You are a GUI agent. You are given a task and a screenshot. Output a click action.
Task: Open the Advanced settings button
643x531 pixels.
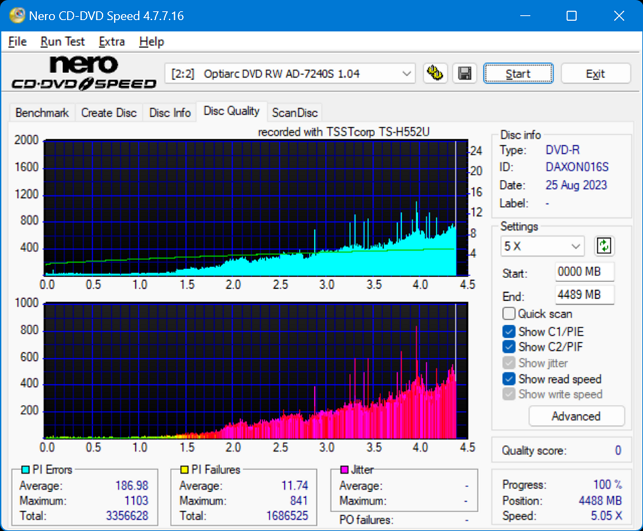click(x=577, y=416)
